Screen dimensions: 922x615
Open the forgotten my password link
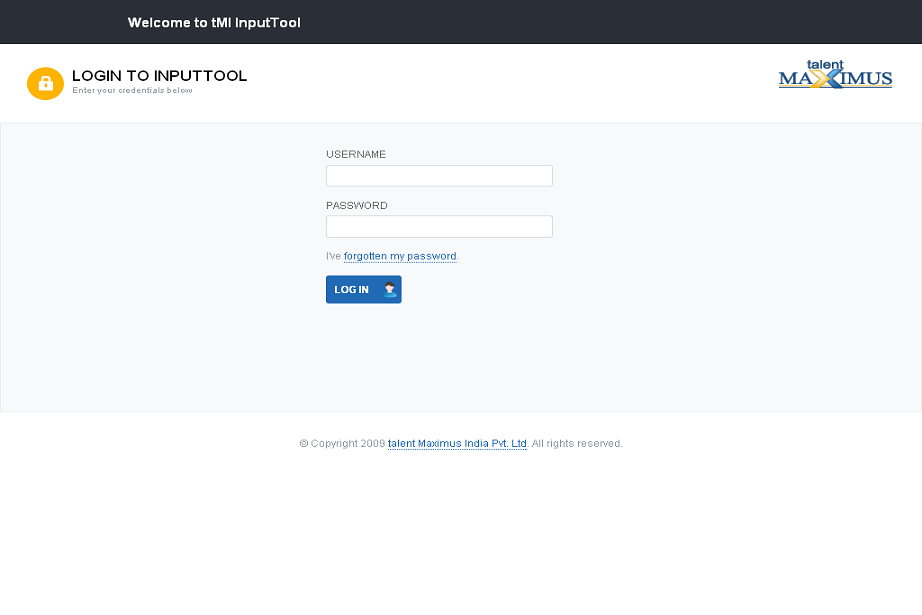coord(400,257)
